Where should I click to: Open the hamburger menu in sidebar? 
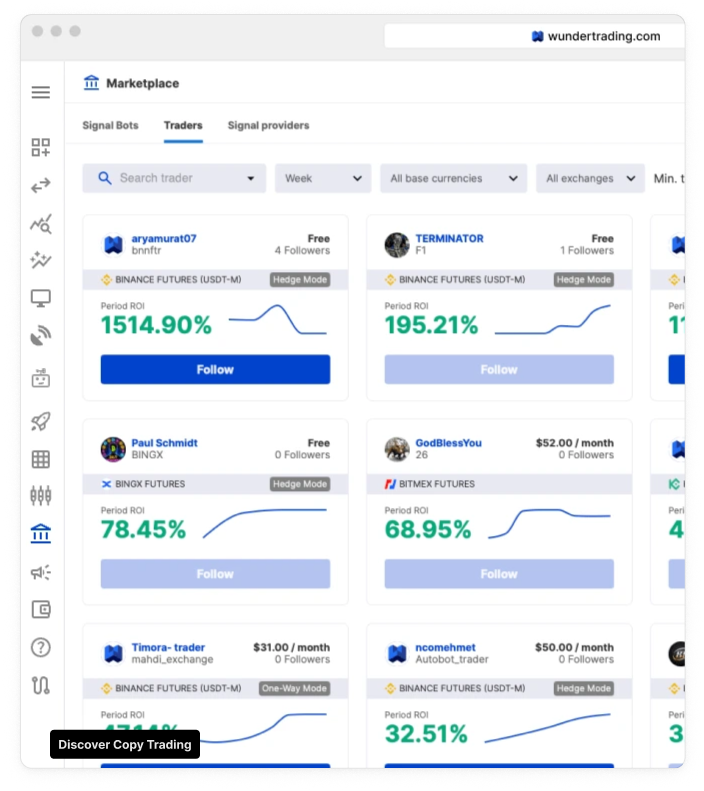[41, 92]
